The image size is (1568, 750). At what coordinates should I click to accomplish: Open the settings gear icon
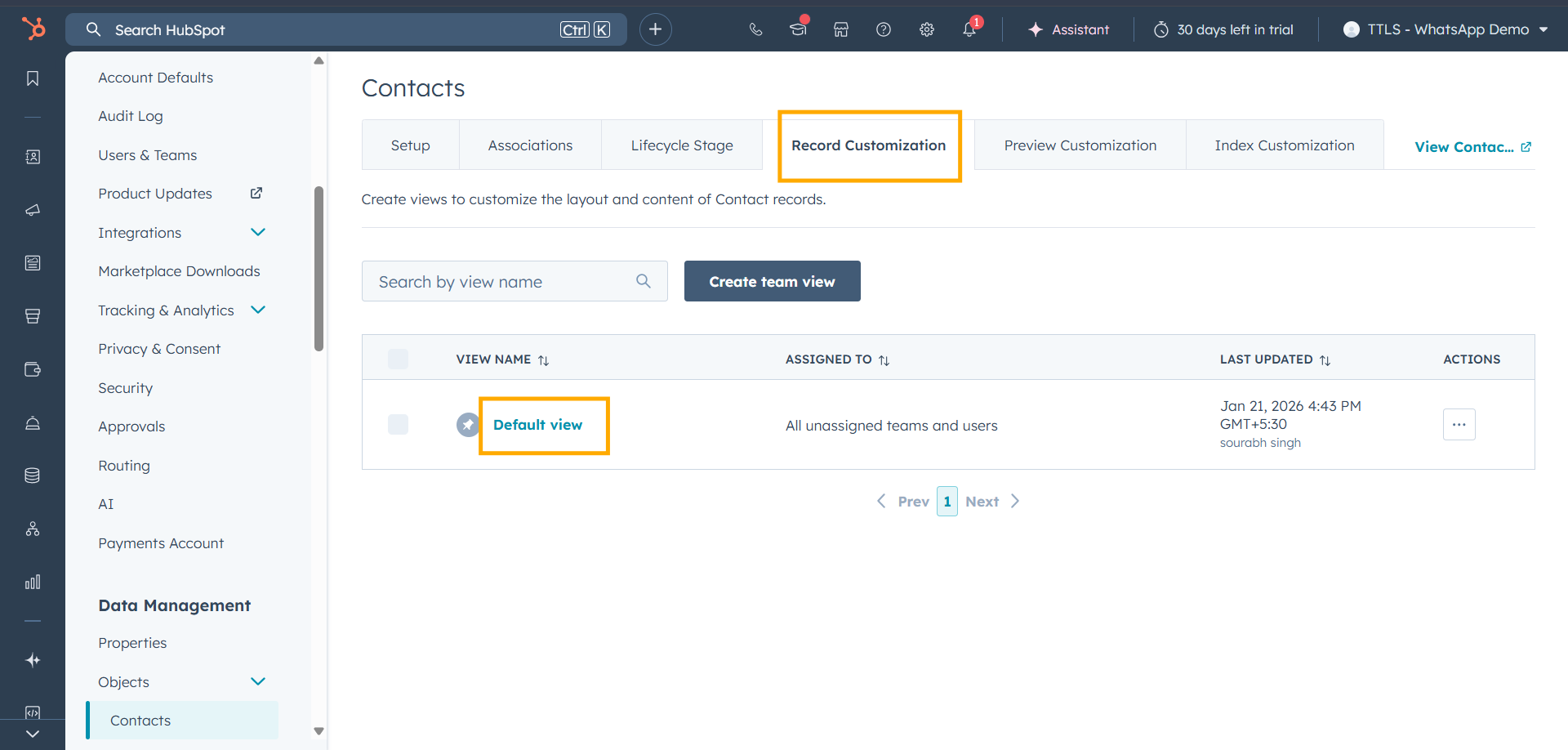click(926, 29)
